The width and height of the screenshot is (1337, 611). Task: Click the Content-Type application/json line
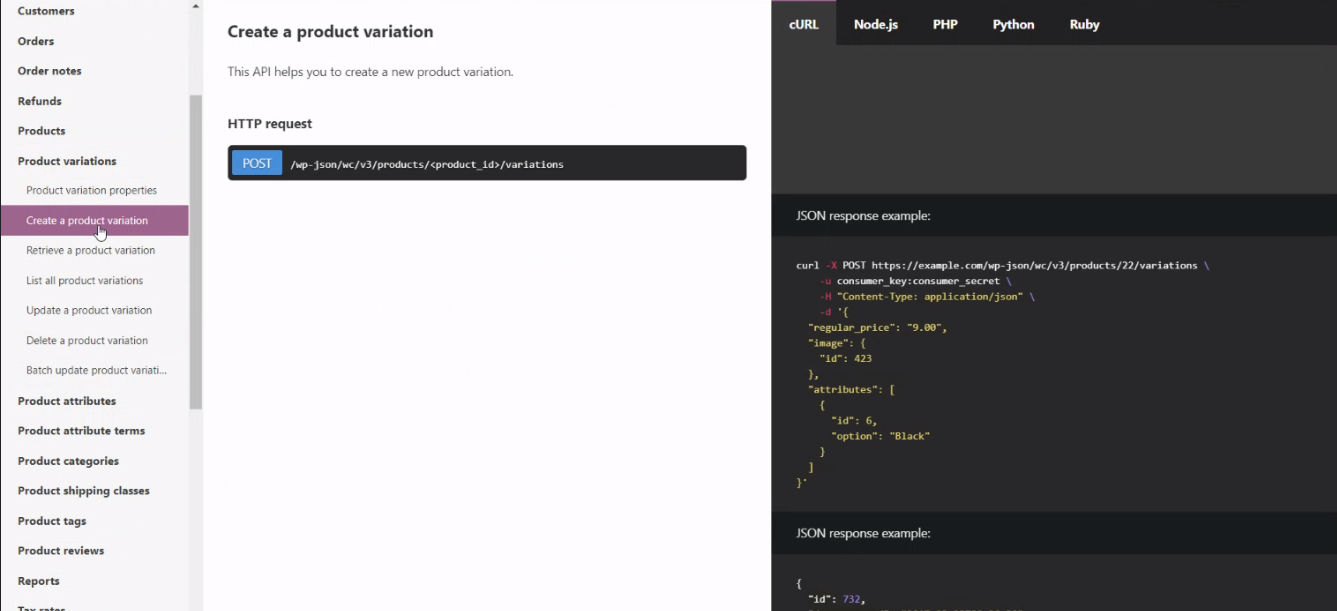tap(927, 297)
